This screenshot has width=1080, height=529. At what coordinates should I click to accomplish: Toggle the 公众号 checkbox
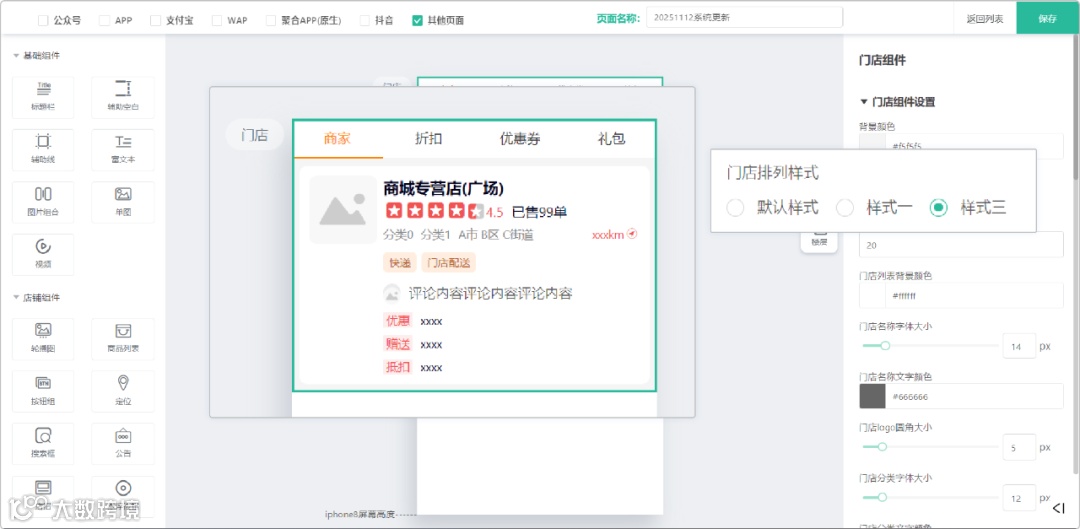click(x=43, y=21)
